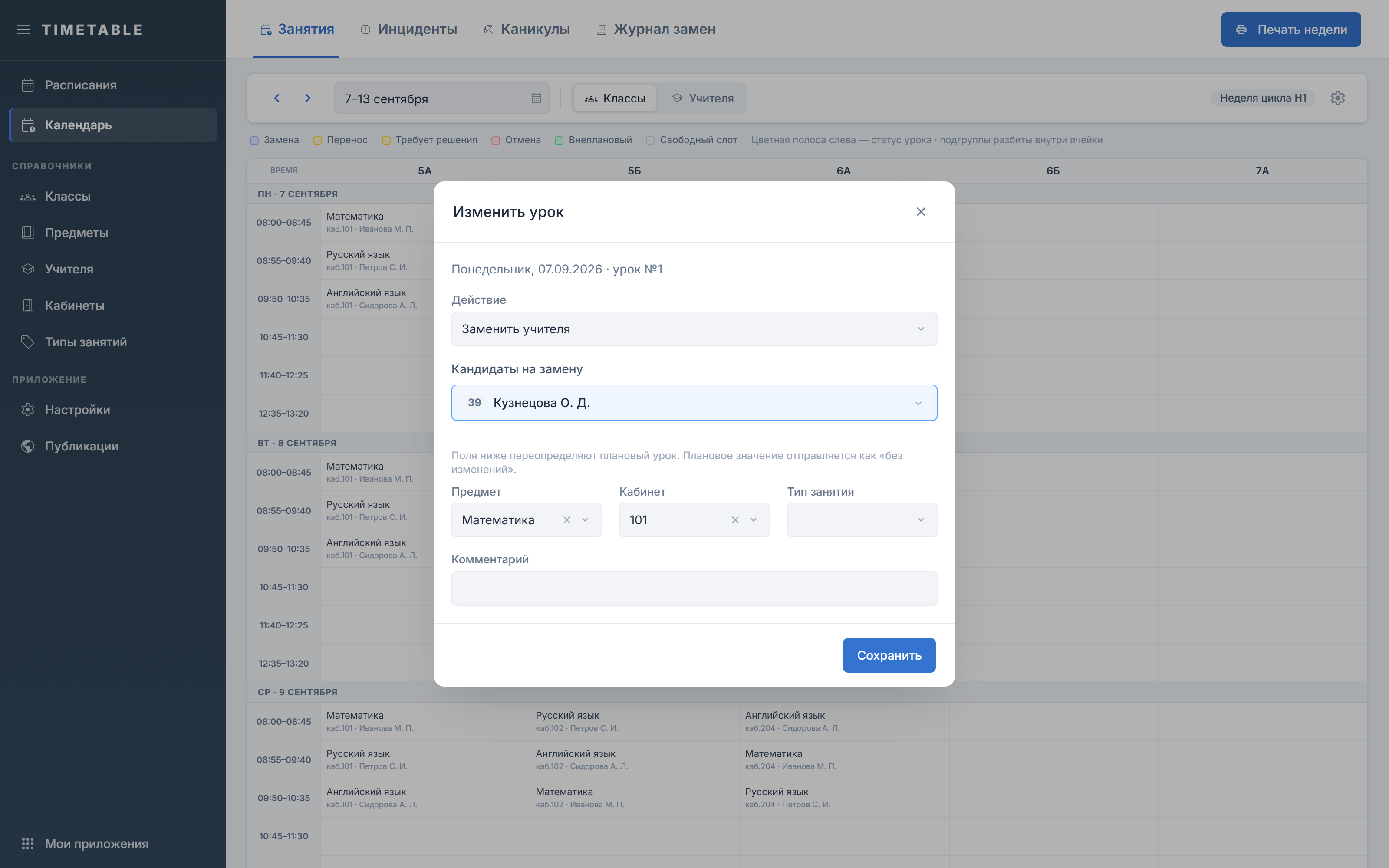The image size is (1389, 868).
Task: Click the TIMETABLE logo text
Action: (x=92, y=30)
